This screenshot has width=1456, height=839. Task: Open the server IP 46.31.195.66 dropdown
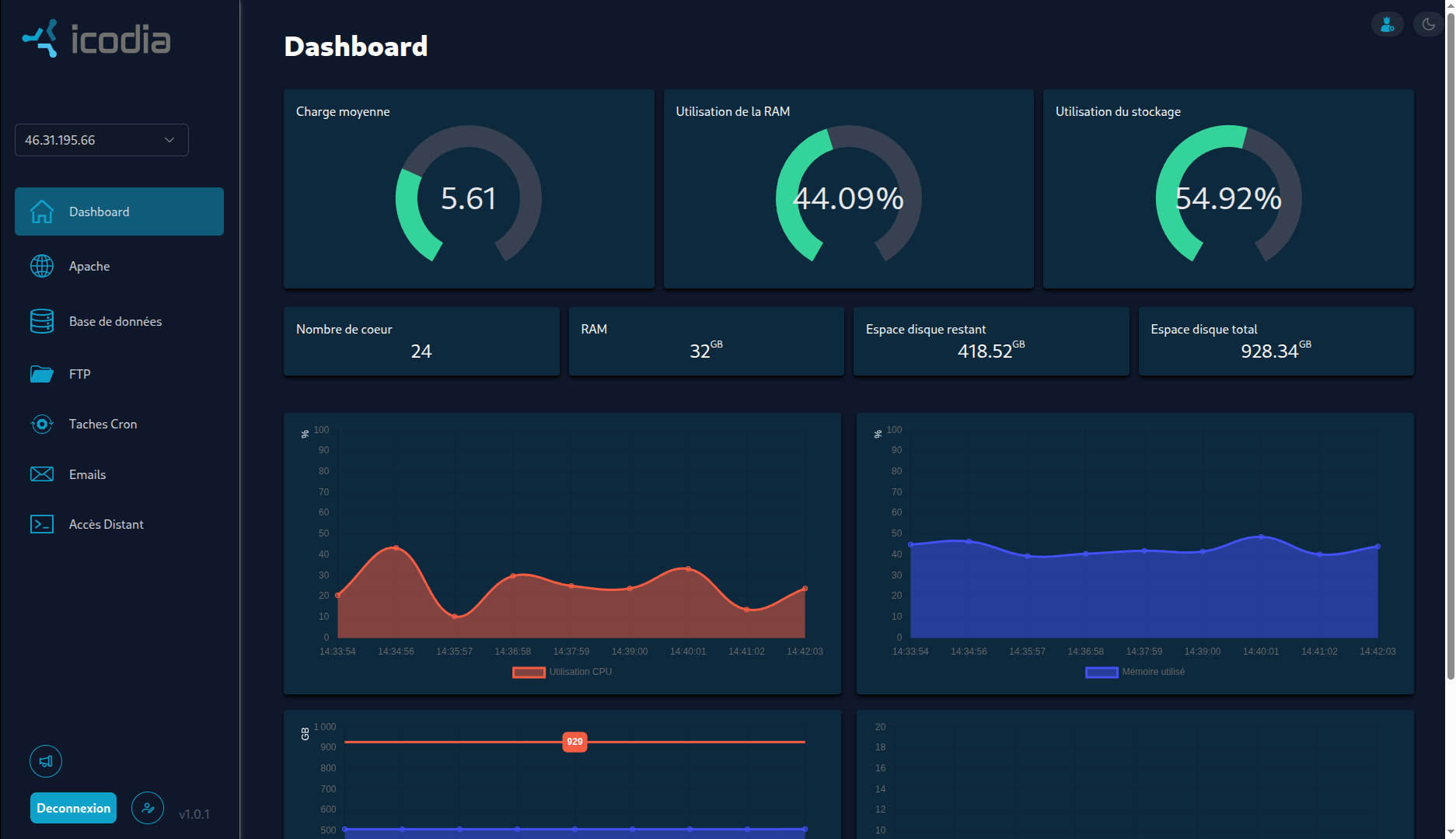coord(102,140)
